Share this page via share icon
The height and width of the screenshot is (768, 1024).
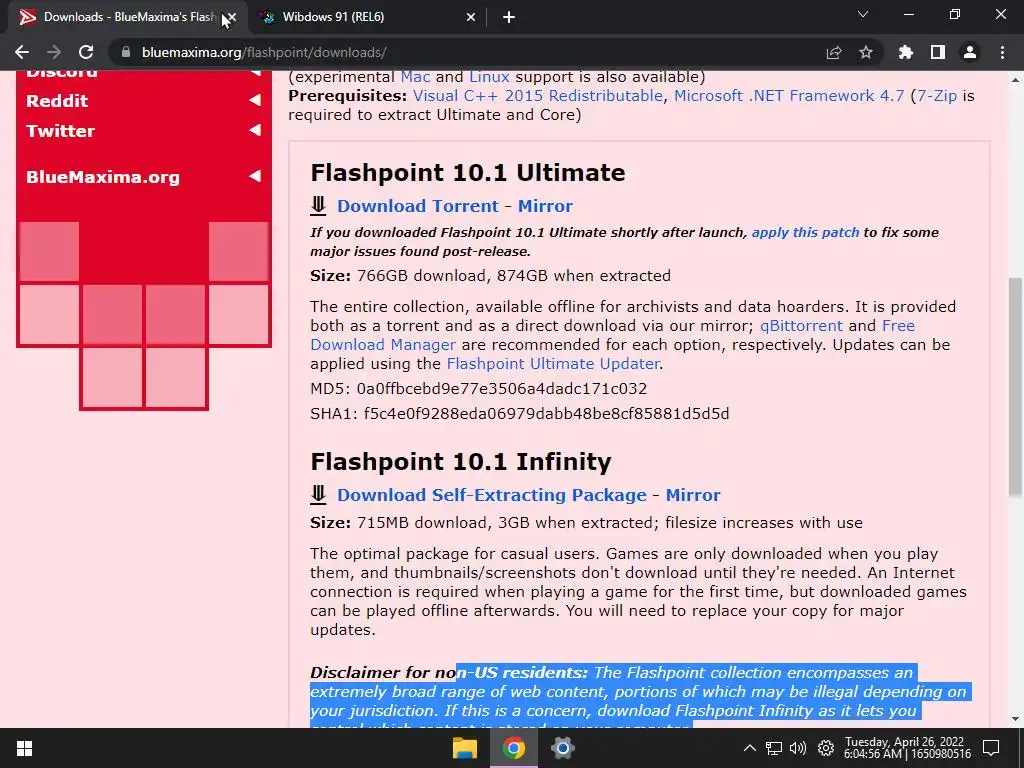point(834,52)
